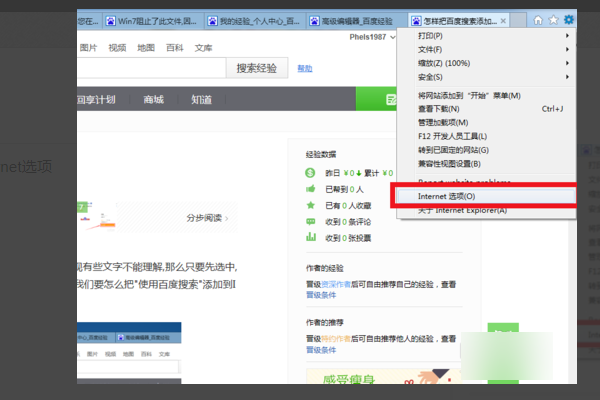
Task: Go to the 知道 nav item
Action: pos(201,100)
